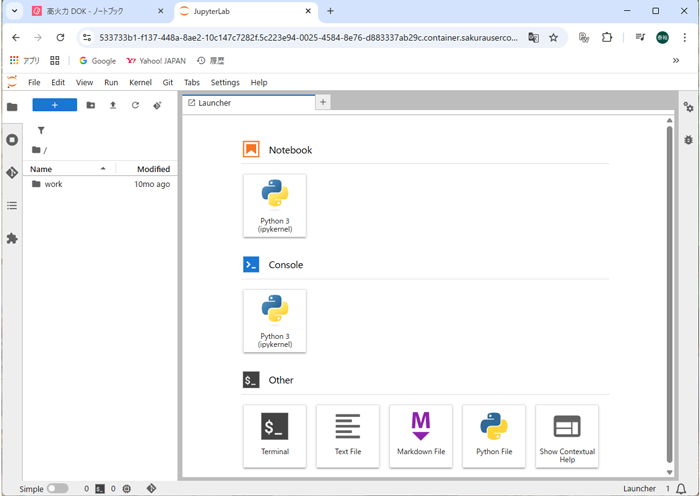The width and height of the screenshot is (700, 496).
Task: Click the Upload Files icon
Action: pyautogui.click(x=113, y=105)
